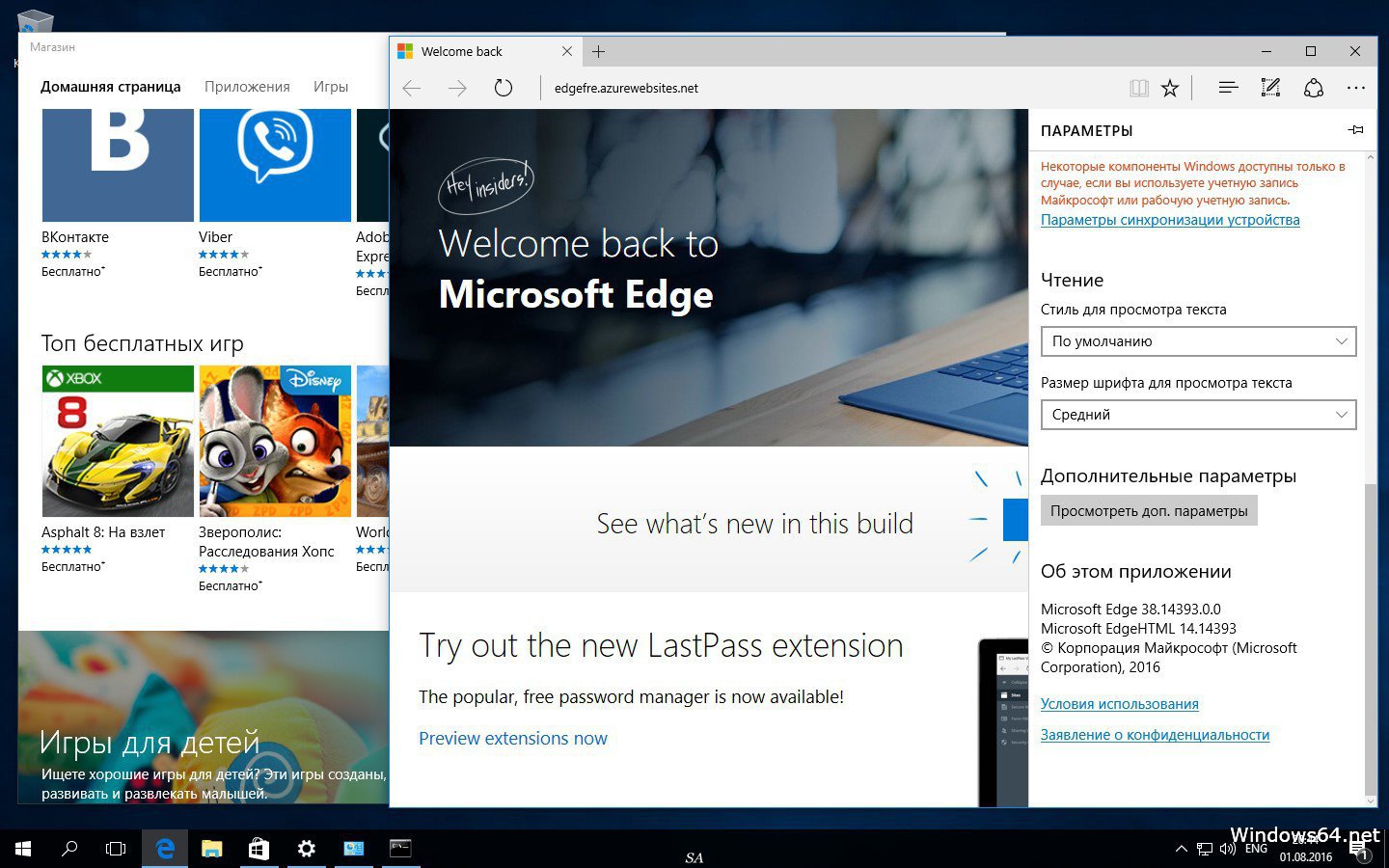Close the Welcome back tab

(x=567, y=51)
